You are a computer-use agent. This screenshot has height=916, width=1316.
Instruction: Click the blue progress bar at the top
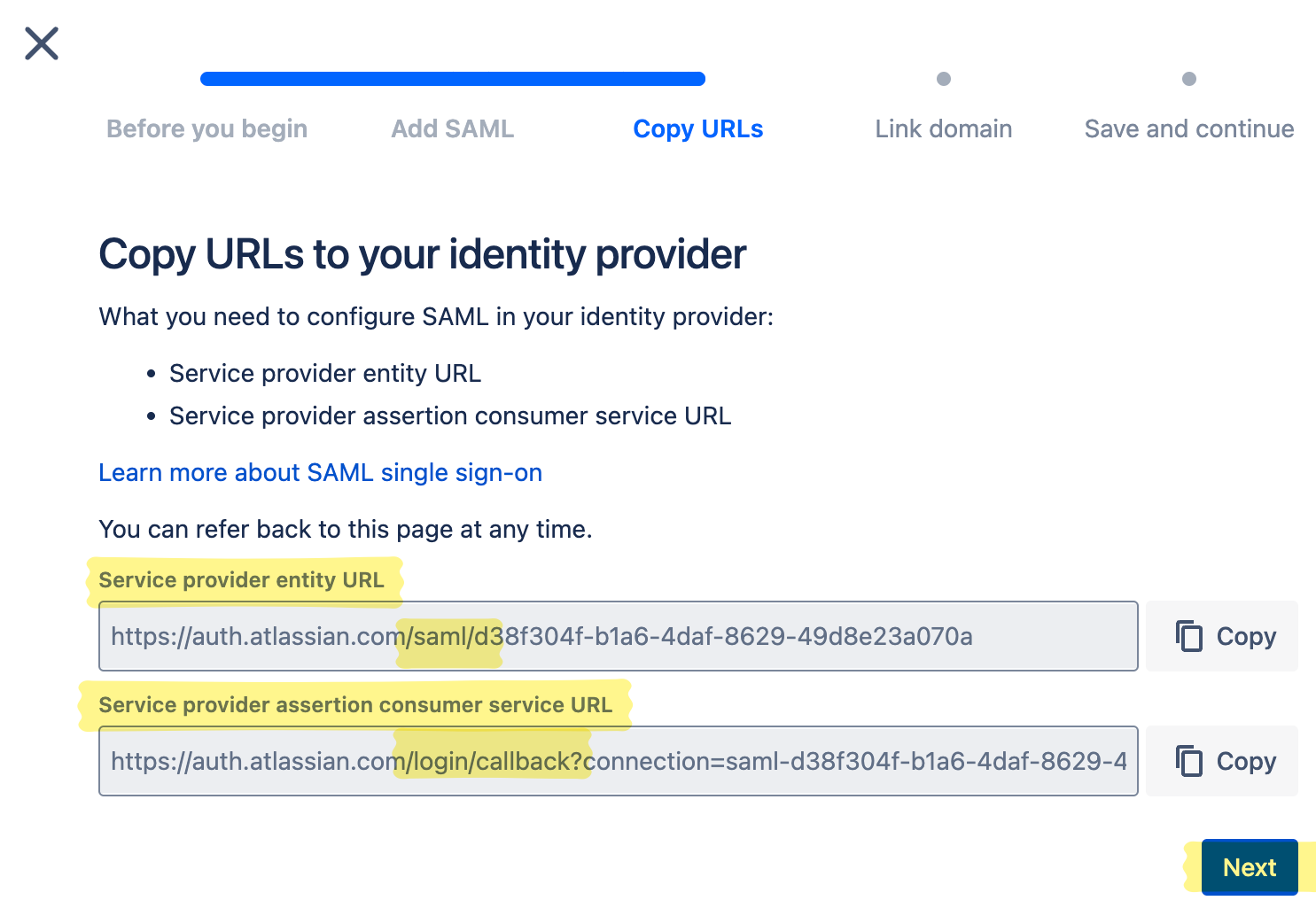[452, 78]
